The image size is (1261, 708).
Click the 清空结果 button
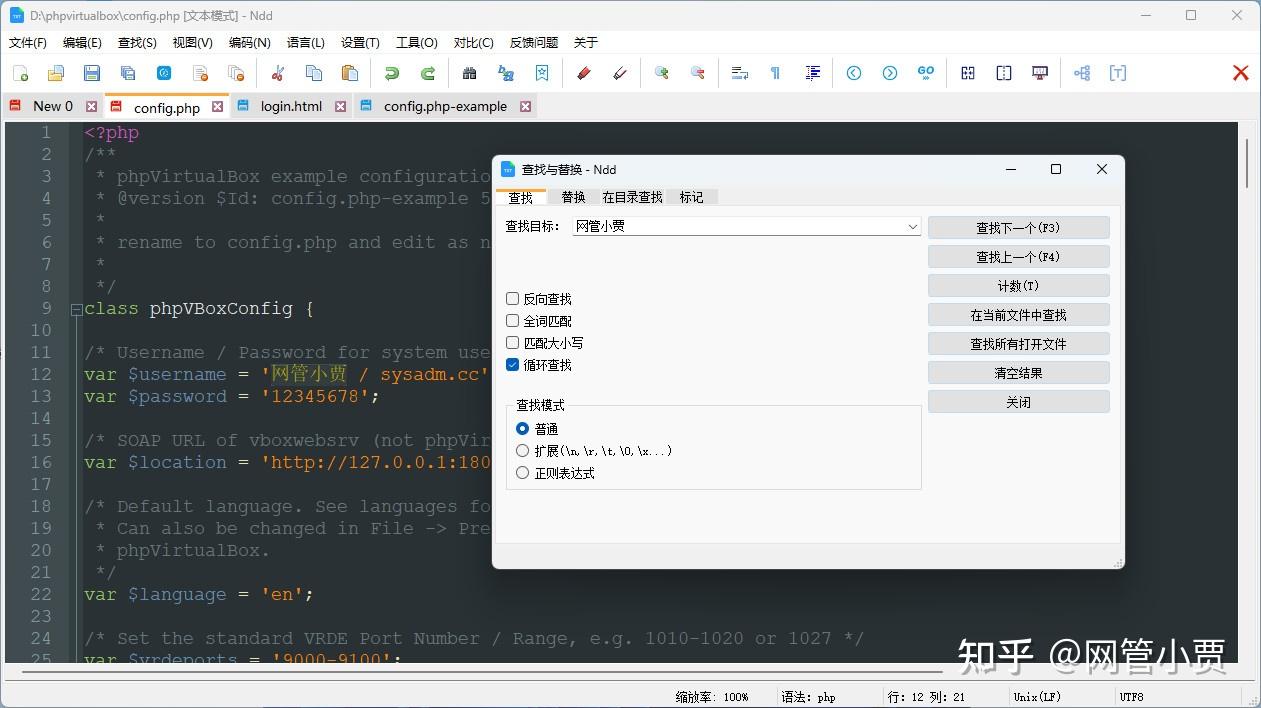[1017, 372]
